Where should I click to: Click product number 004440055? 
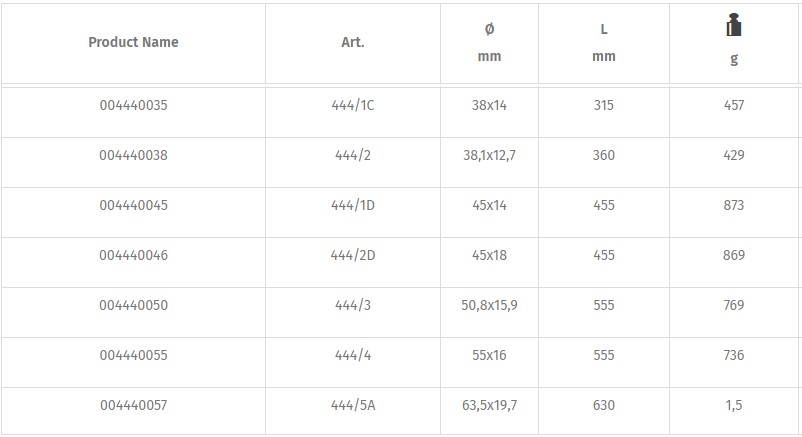click(133, 355)
